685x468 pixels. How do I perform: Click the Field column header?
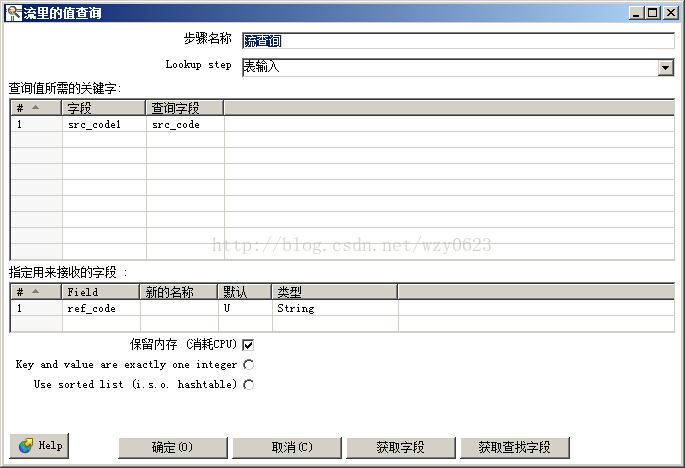(x=100, y=291)
